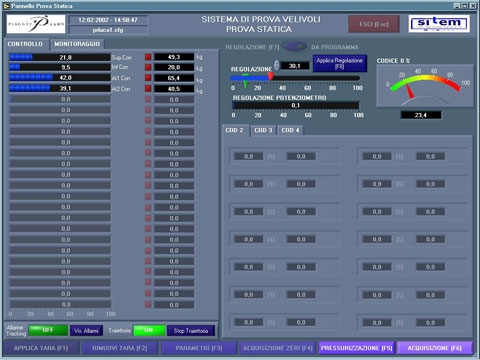This screenshot has width=480, height=360.
Task: Click the Pressurizzazione F5 button
Action: 356,348
